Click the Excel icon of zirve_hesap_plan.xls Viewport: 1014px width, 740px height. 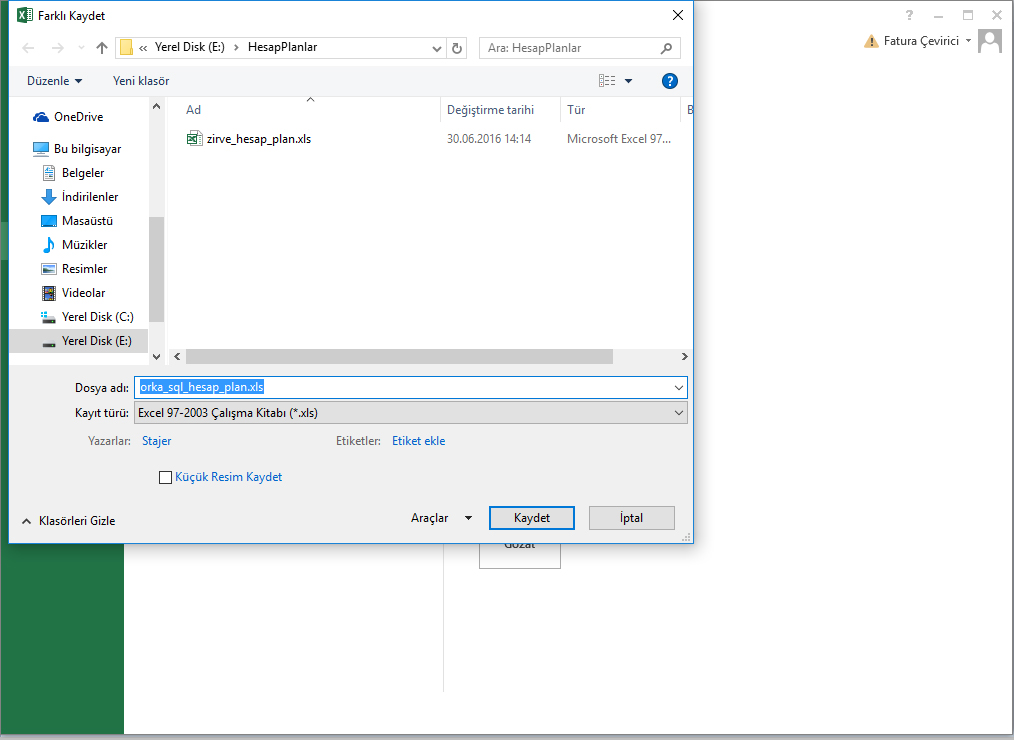point(194,138)
